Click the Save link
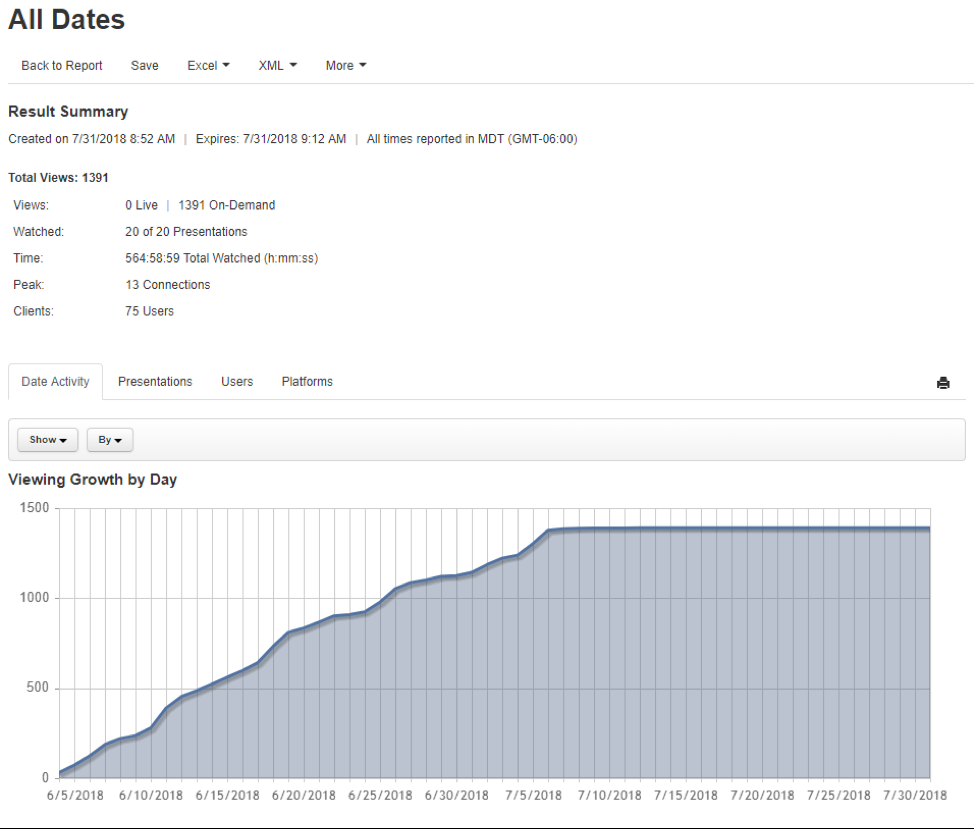This screenshot has width=974, height=829. [x=144, y=66]
